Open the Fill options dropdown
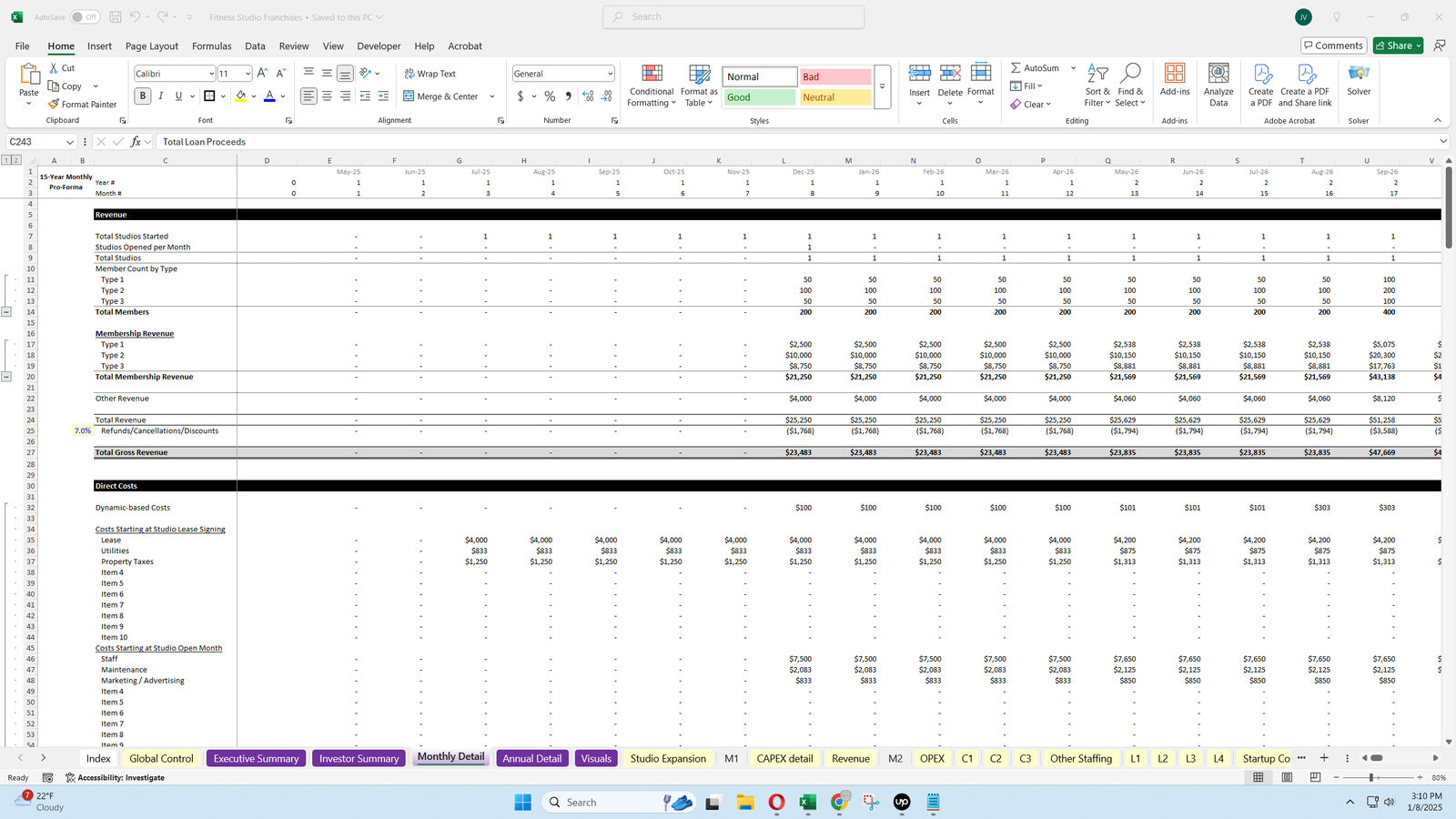Screen dimensions: 1456x819 (1028, 86)
